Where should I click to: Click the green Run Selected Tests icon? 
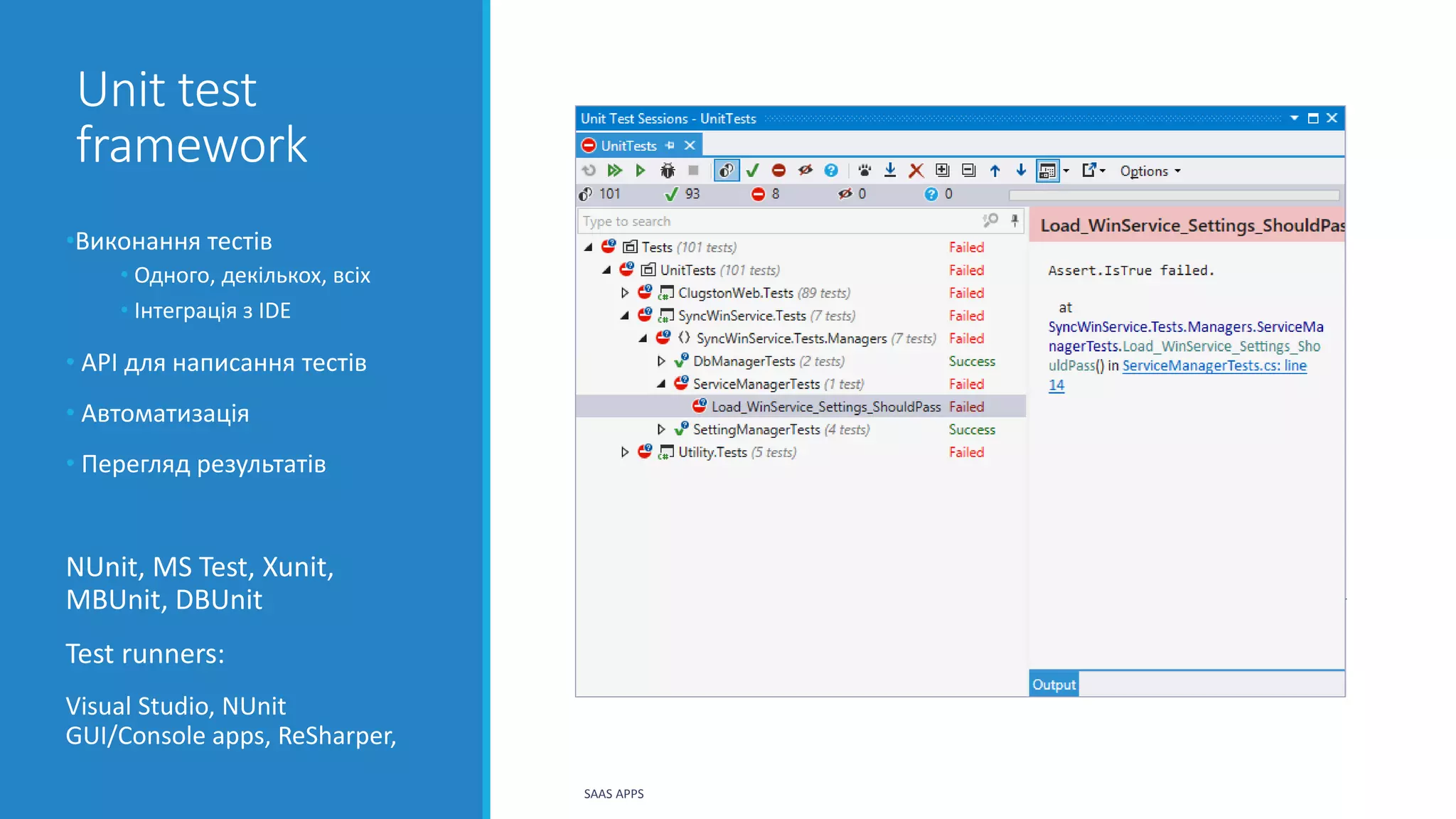pyautogui.click(x=641, y=171)
